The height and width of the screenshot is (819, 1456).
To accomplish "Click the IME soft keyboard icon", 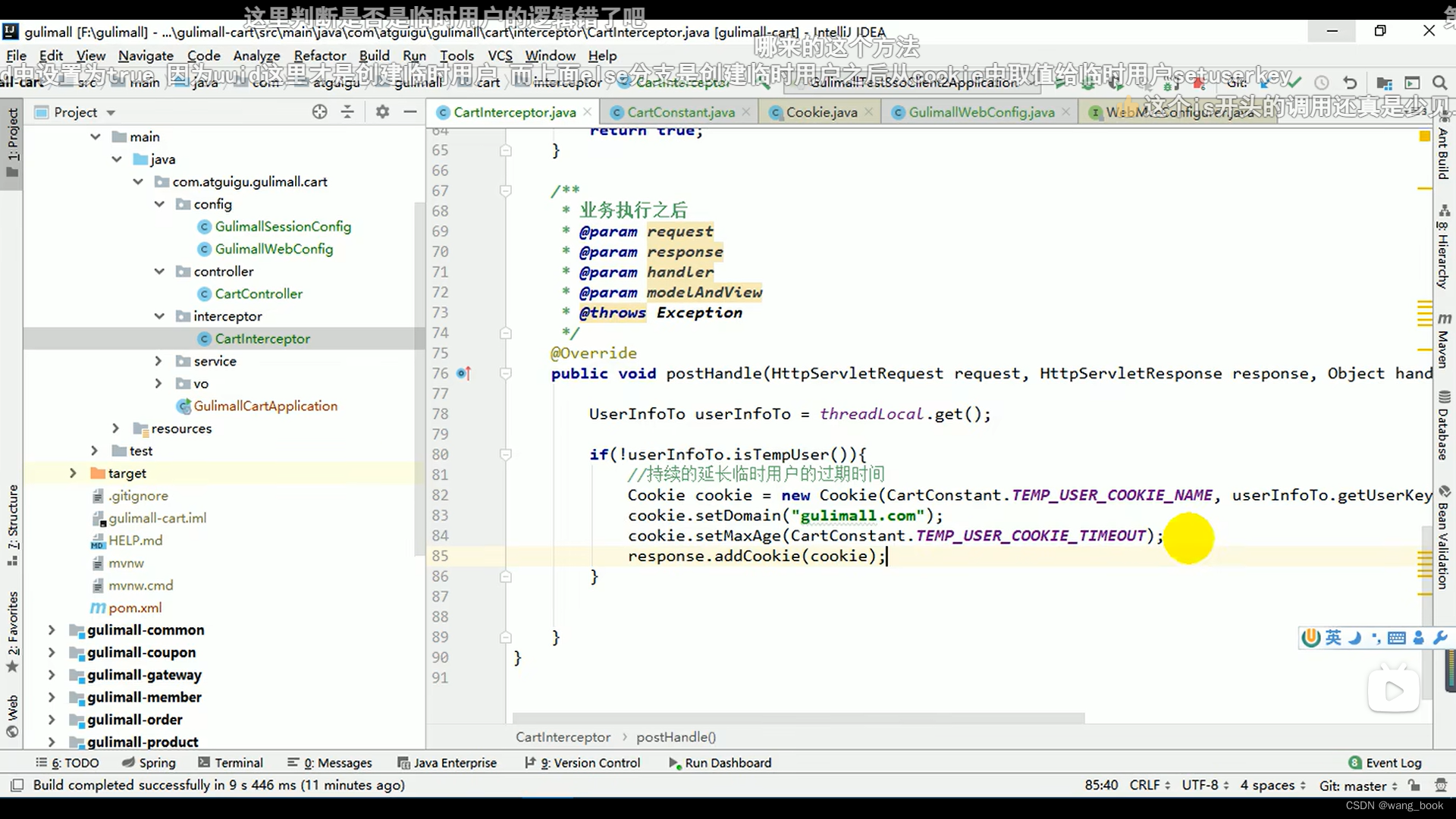I will pyautogui.click(x=1397, y=638).
